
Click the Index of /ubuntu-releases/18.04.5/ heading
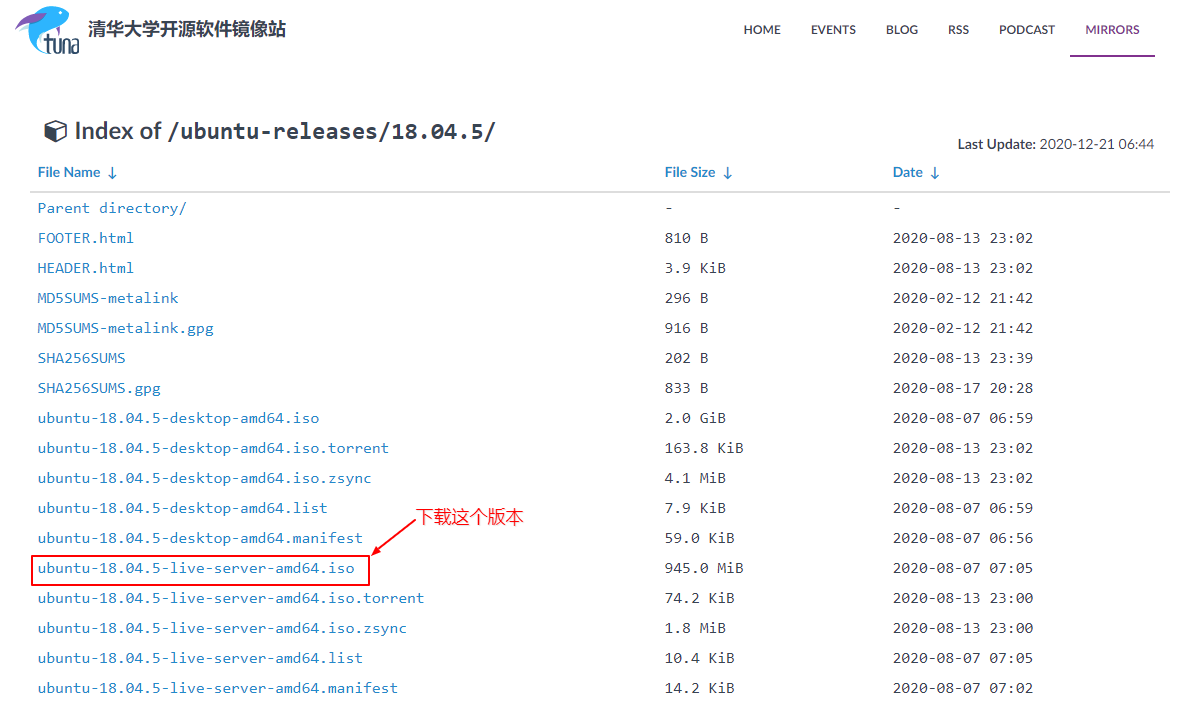[285, 132]
